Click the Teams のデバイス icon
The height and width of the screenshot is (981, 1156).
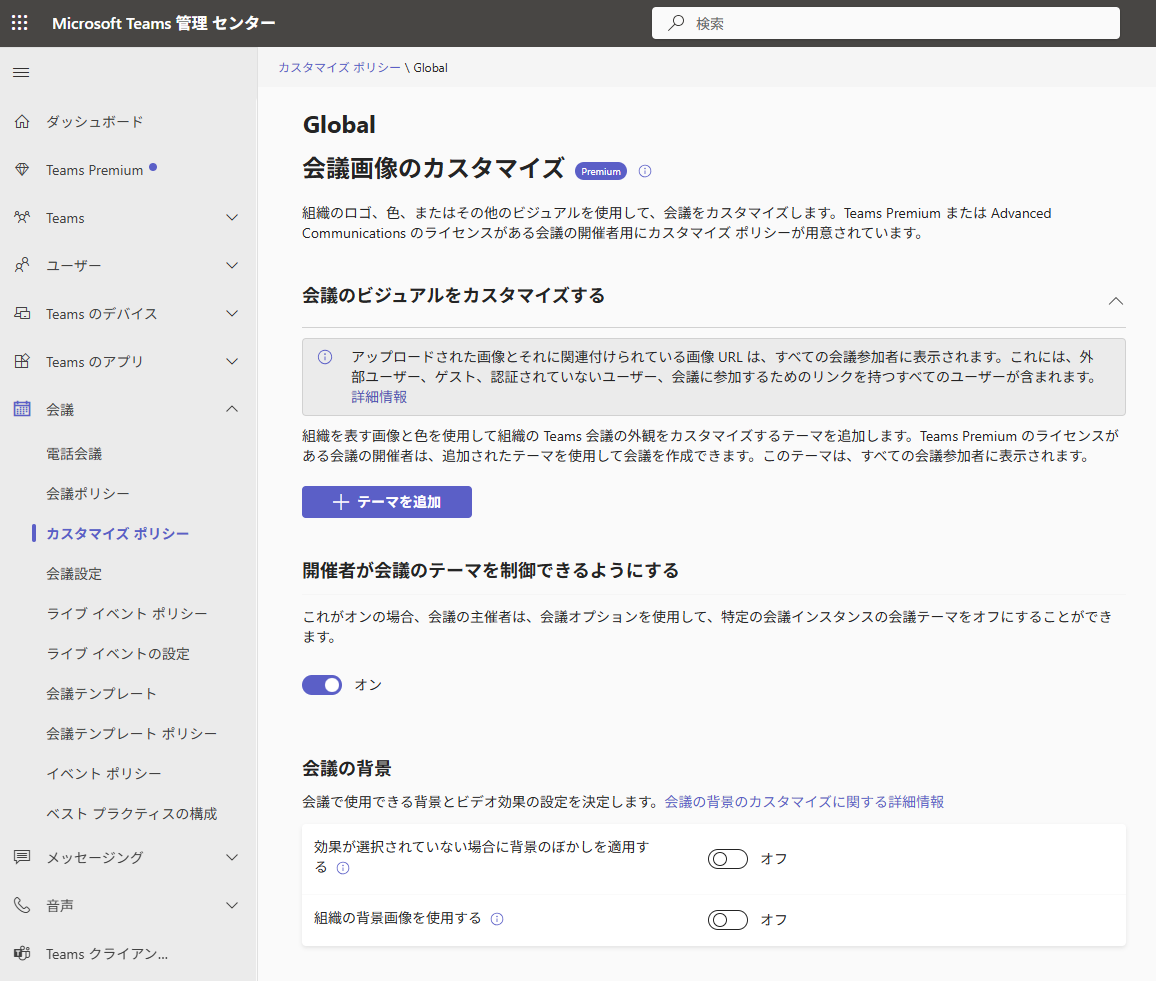[22, 313]
